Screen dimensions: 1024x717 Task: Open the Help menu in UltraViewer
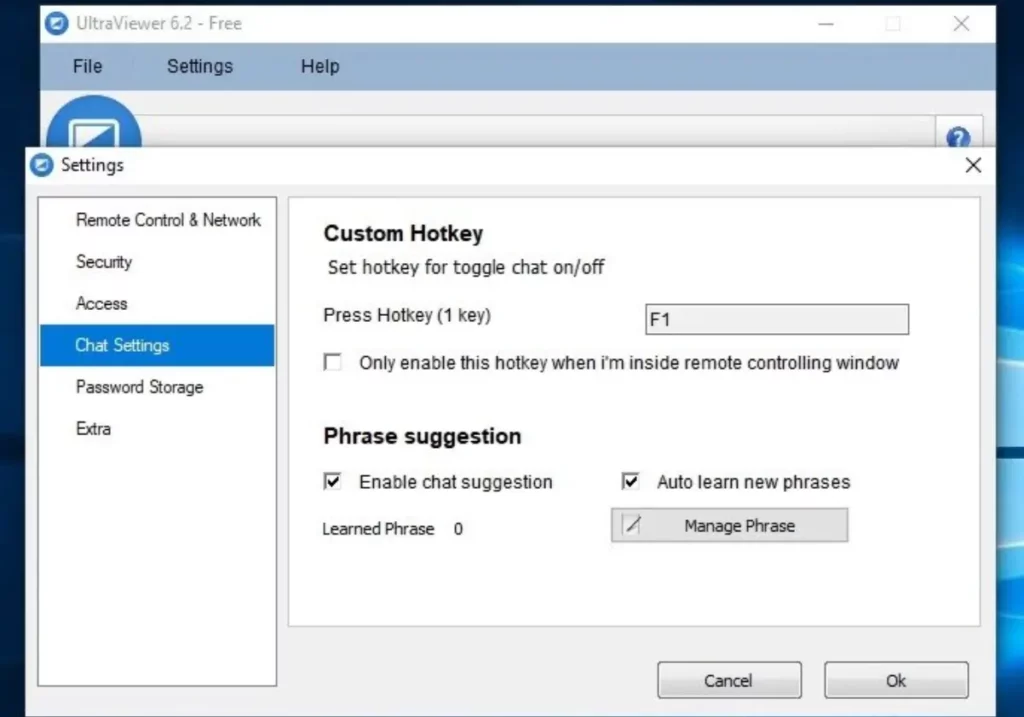coord(320,66)
